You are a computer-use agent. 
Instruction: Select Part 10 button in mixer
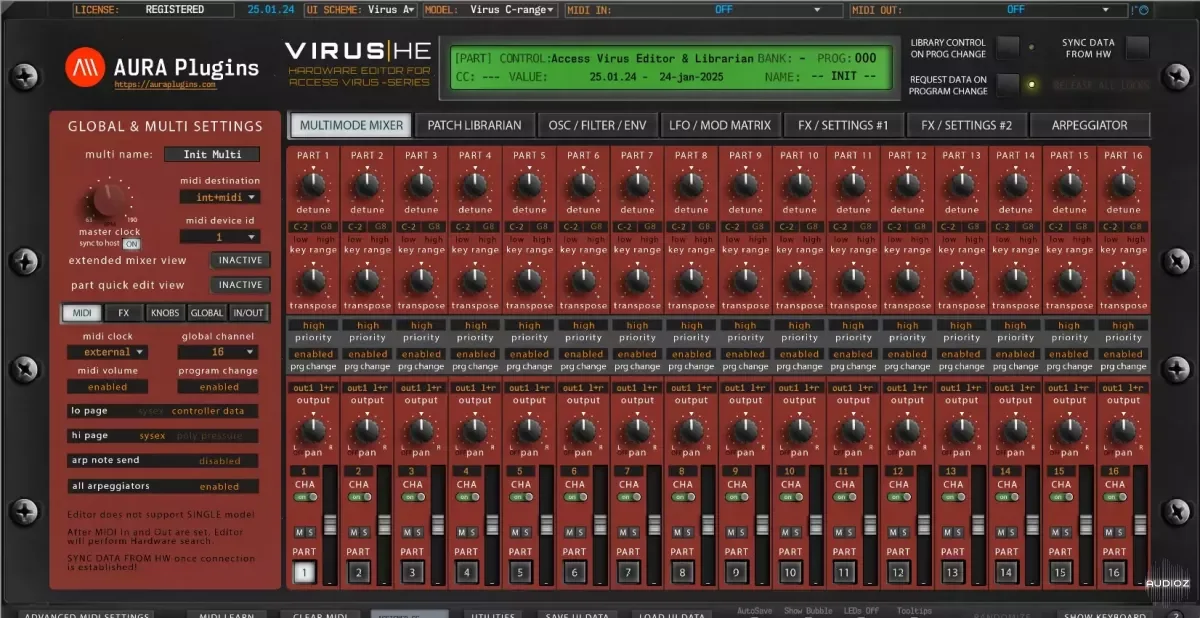791,572
